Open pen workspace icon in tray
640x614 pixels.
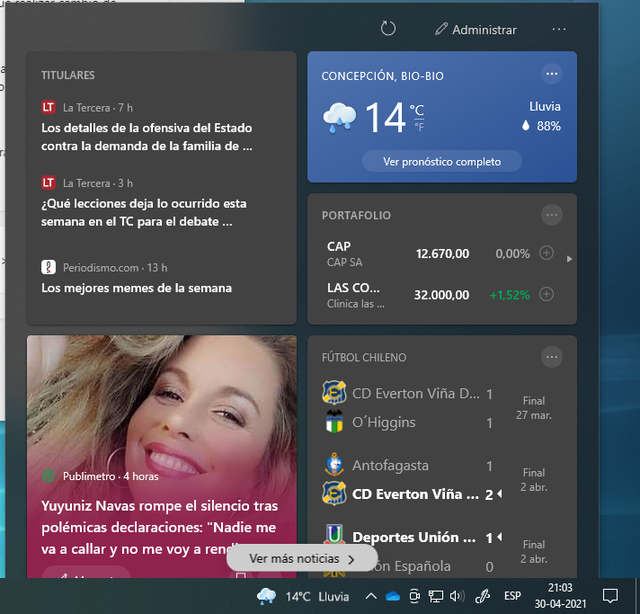pyautogui.click(x=482, y=596)
